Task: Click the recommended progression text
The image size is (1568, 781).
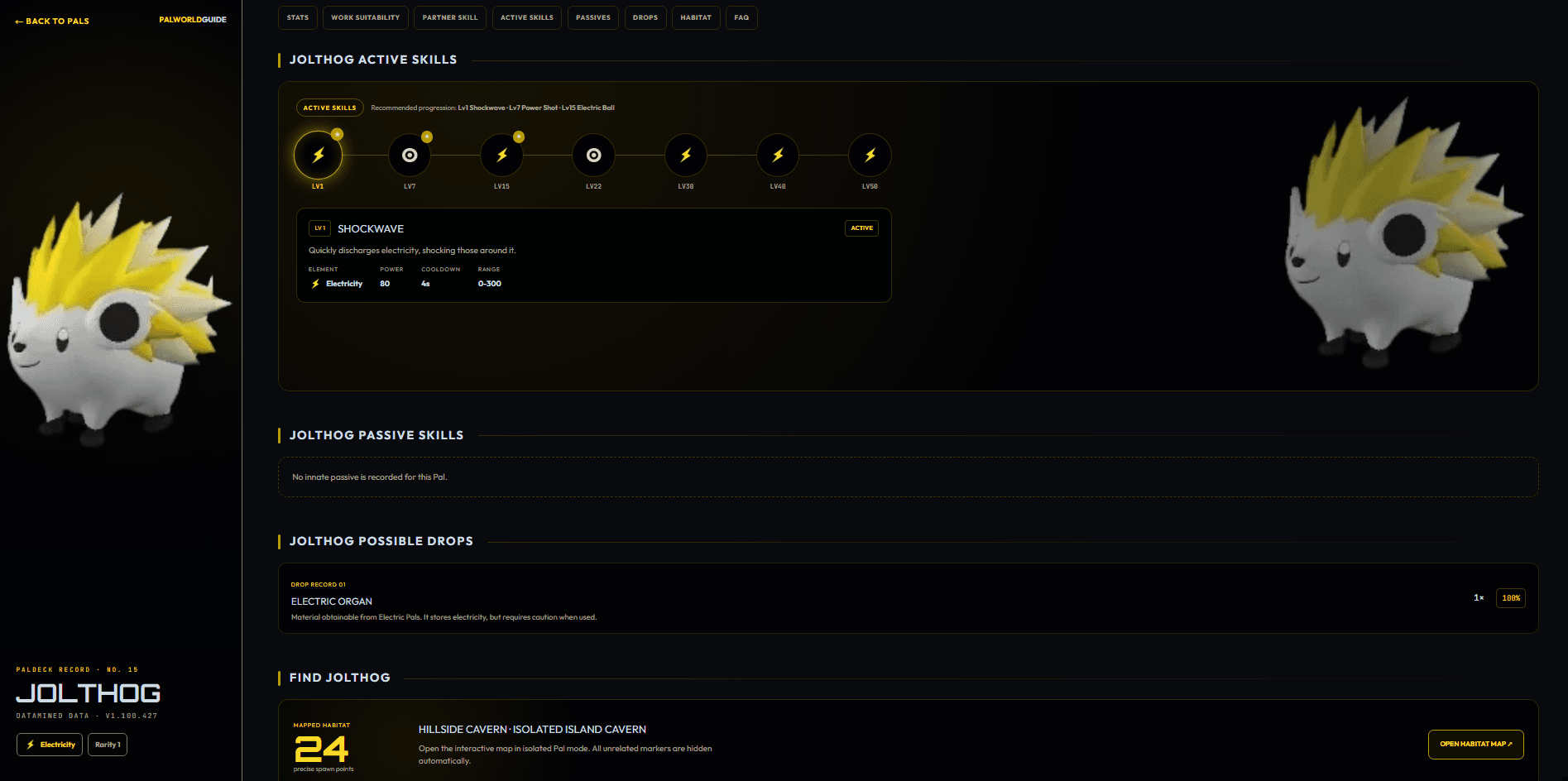Action: (492, 108)
